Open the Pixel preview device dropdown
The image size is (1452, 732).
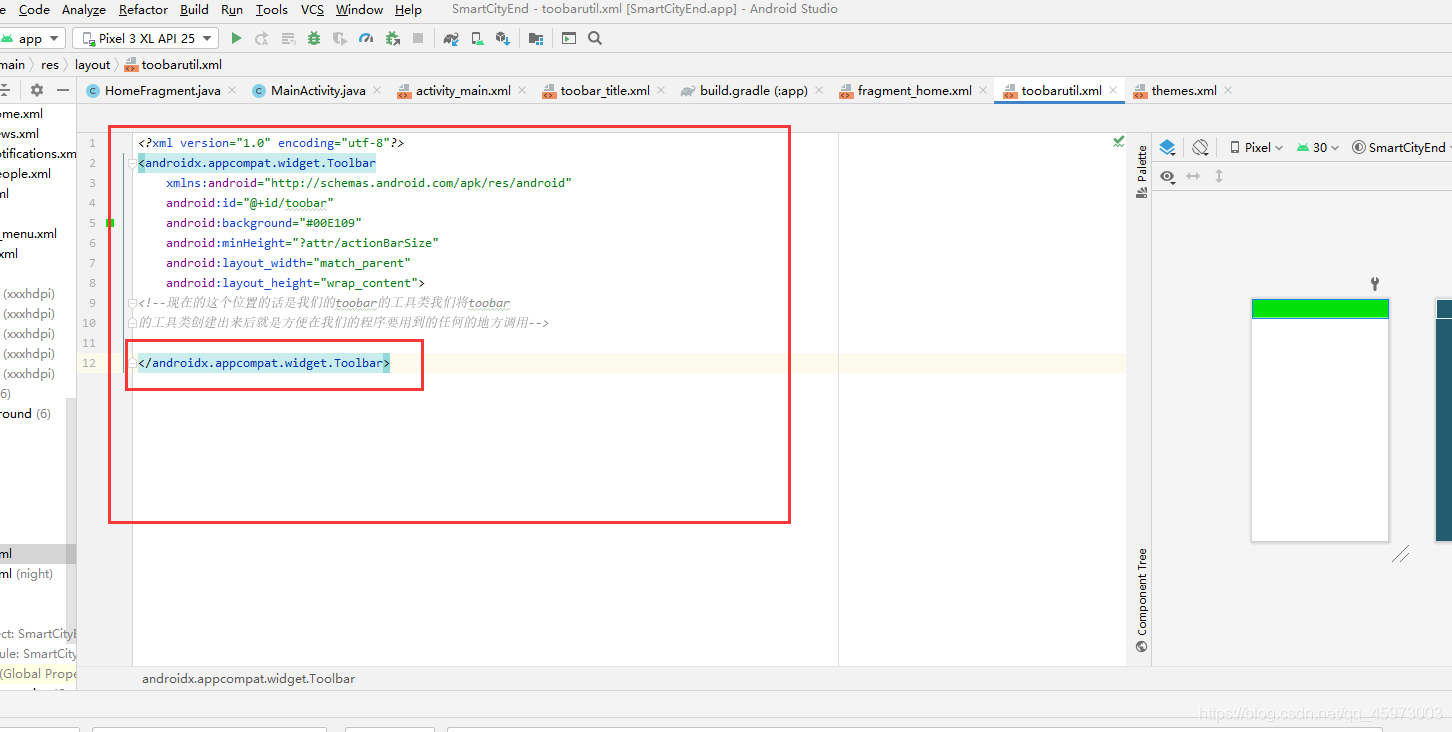tap(1256, 147)
